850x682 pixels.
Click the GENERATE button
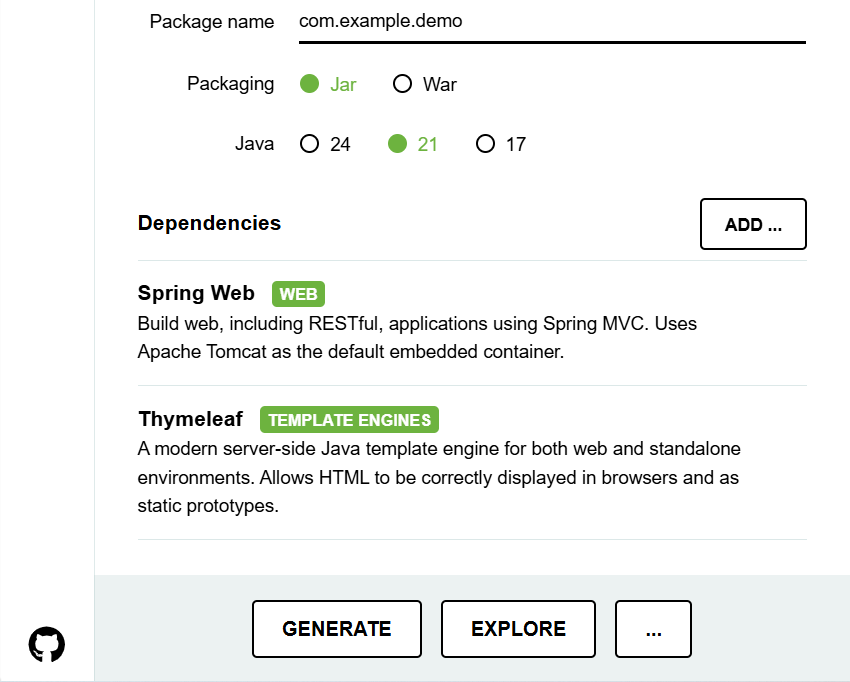[x=337, y=629]
